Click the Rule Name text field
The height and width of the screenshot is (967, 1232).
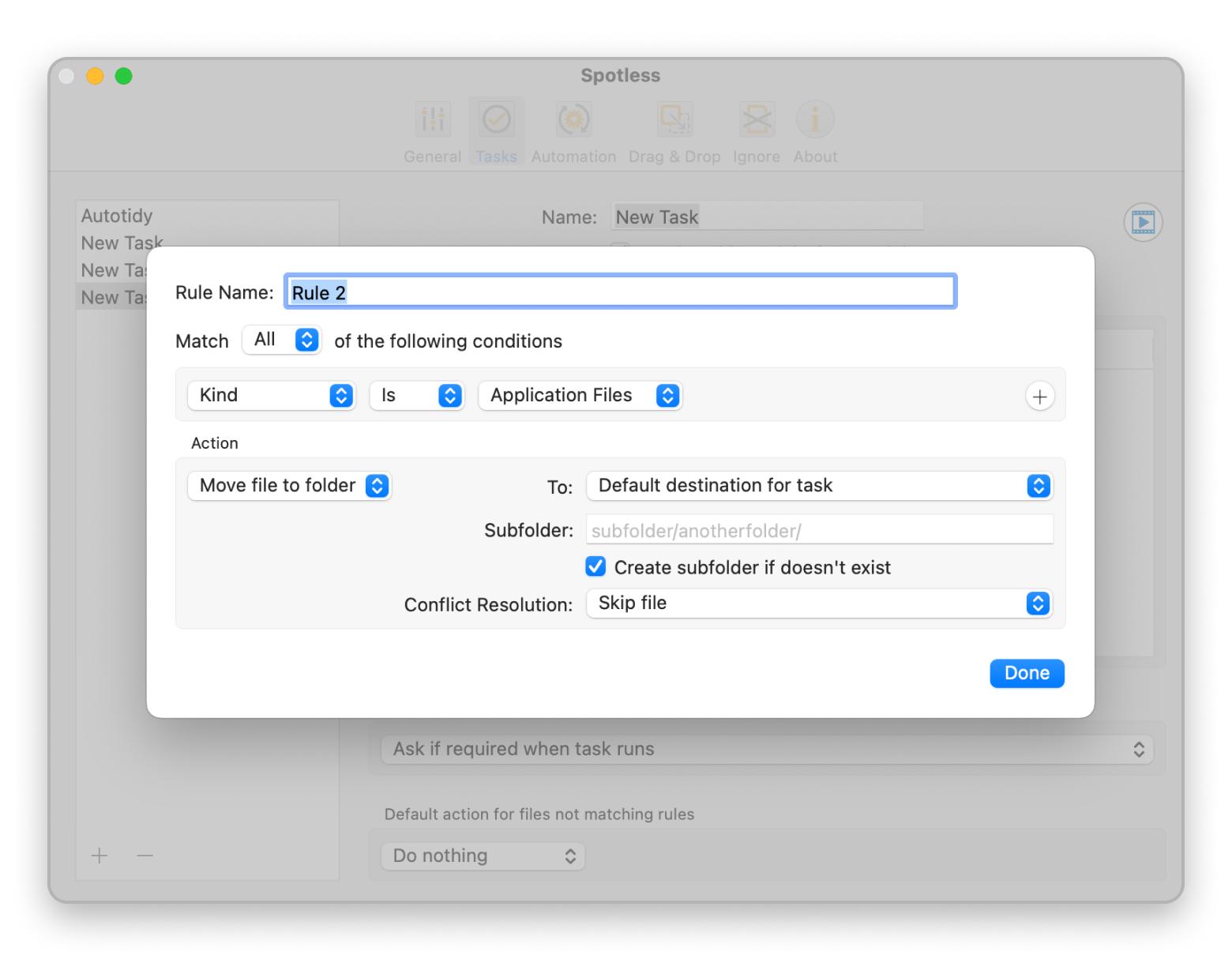pyautogui.click(x=620, y=292)
